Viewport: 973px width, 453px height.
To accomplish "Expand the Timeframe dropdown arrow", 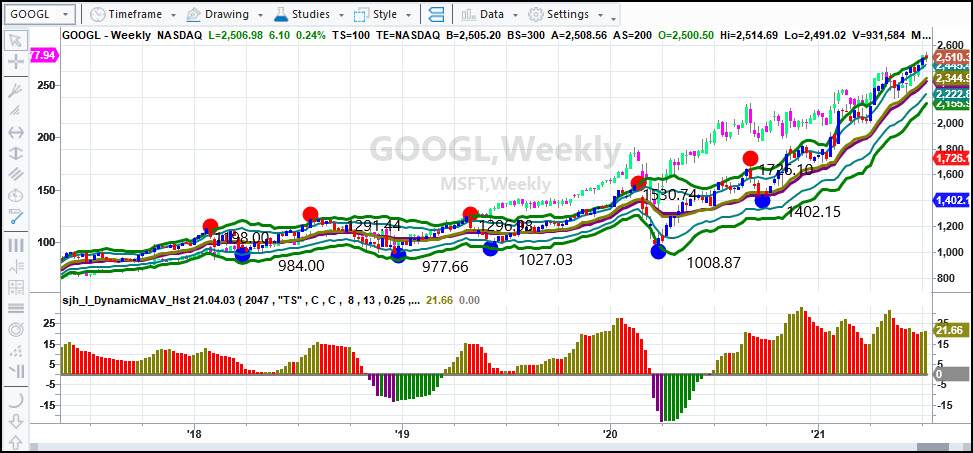I will pos(173,15).
